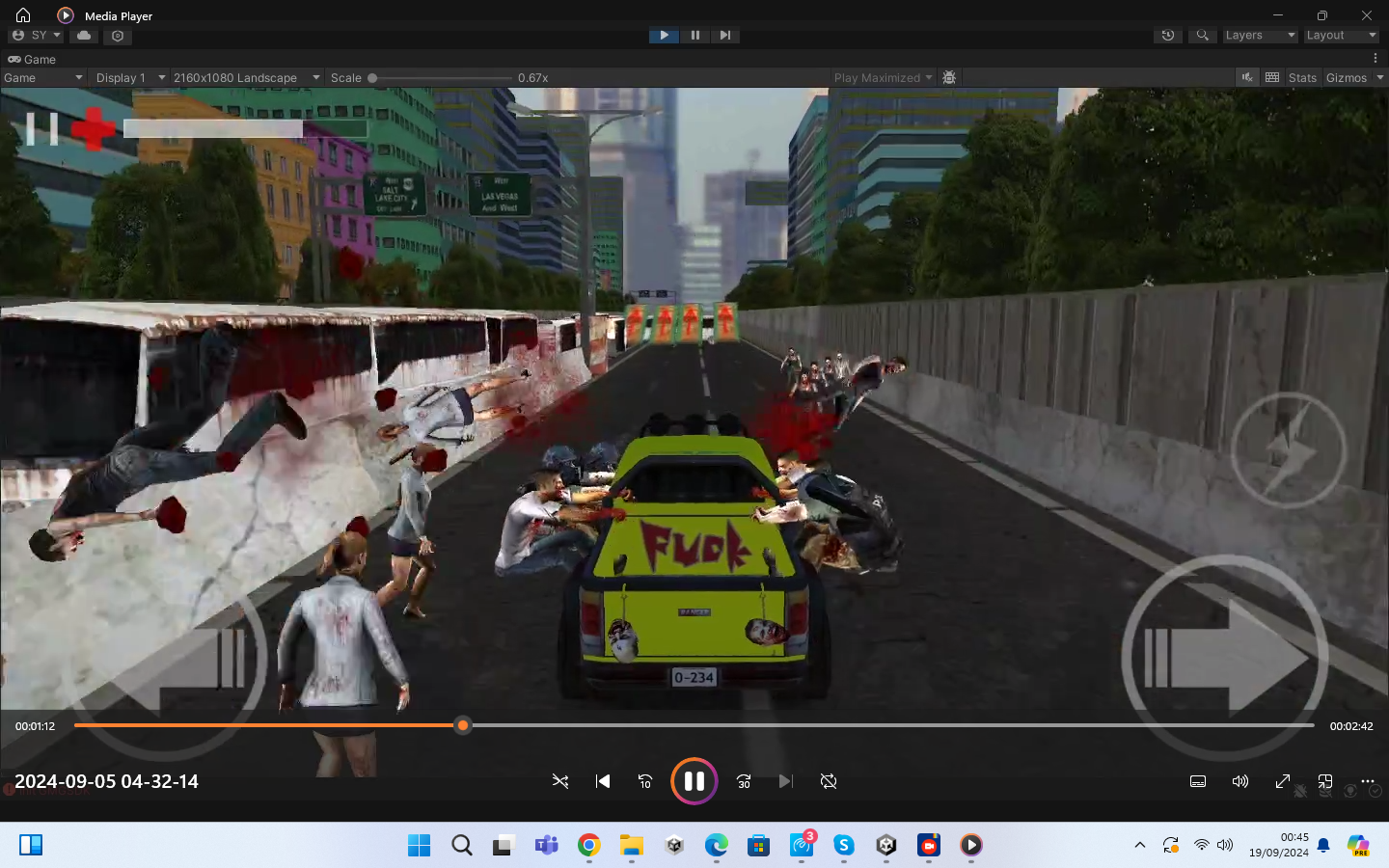
Task: Toggle the Game view debug mode
Action: point(949,77)
